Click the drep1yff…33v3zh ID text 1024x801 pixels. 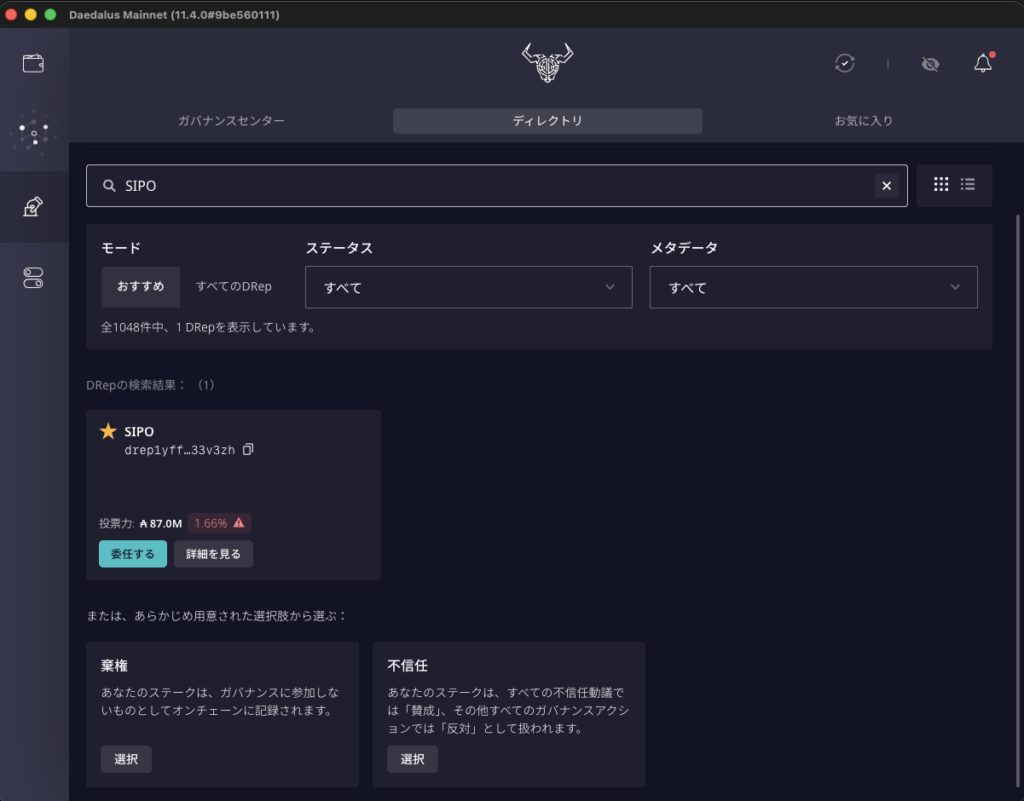pos(180,450)
